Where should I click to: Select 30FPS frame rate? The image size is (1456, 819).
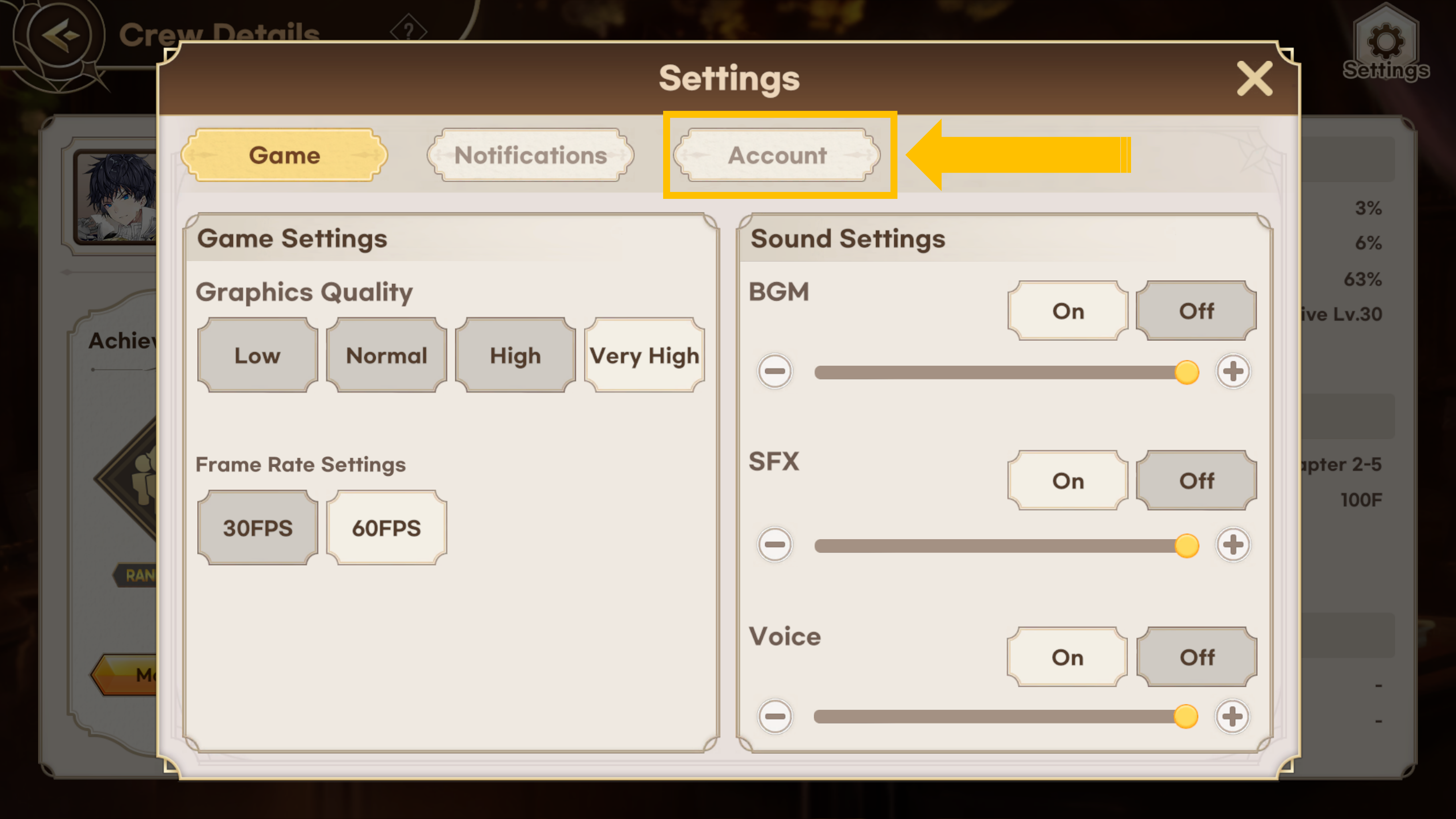click(257, 528)
